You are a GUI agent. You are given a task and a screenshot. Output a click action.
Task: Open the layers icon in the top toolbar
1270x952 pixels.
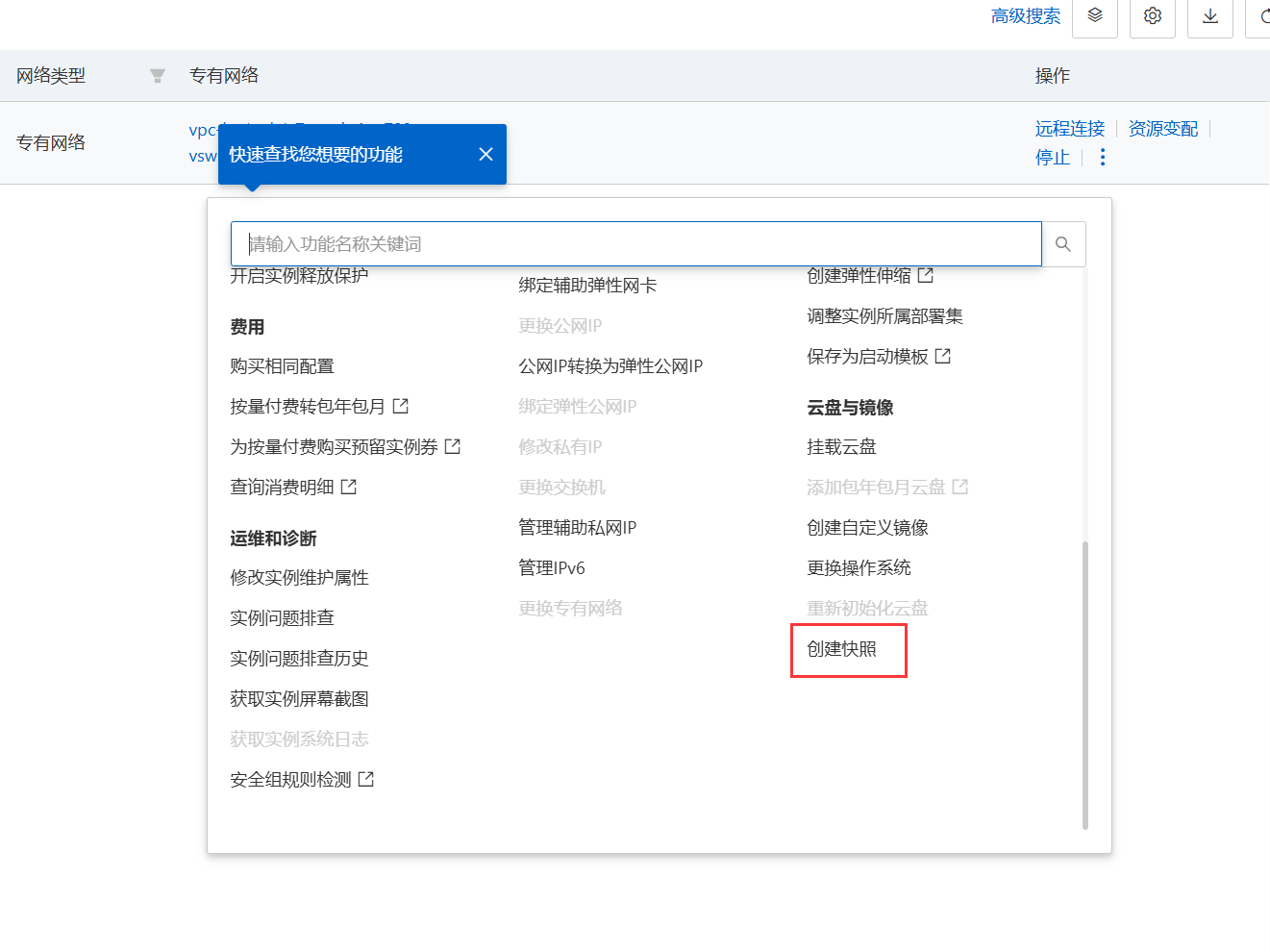tap(1095, 16)
